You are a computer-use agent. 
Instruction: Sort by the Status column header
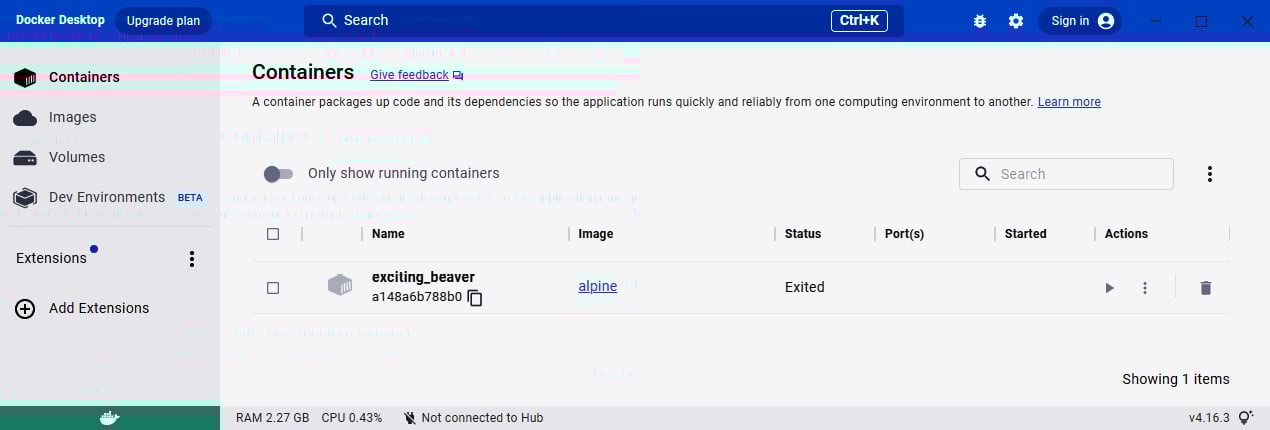[x=803, y=234]
